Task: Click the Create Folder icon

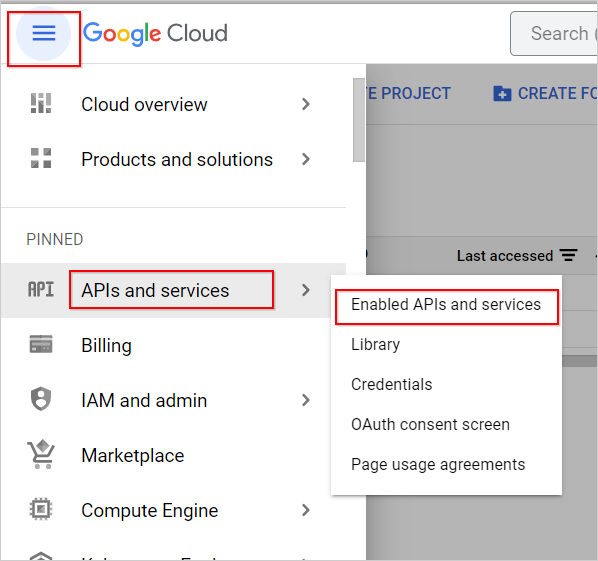Action: [x=502, y=93]
